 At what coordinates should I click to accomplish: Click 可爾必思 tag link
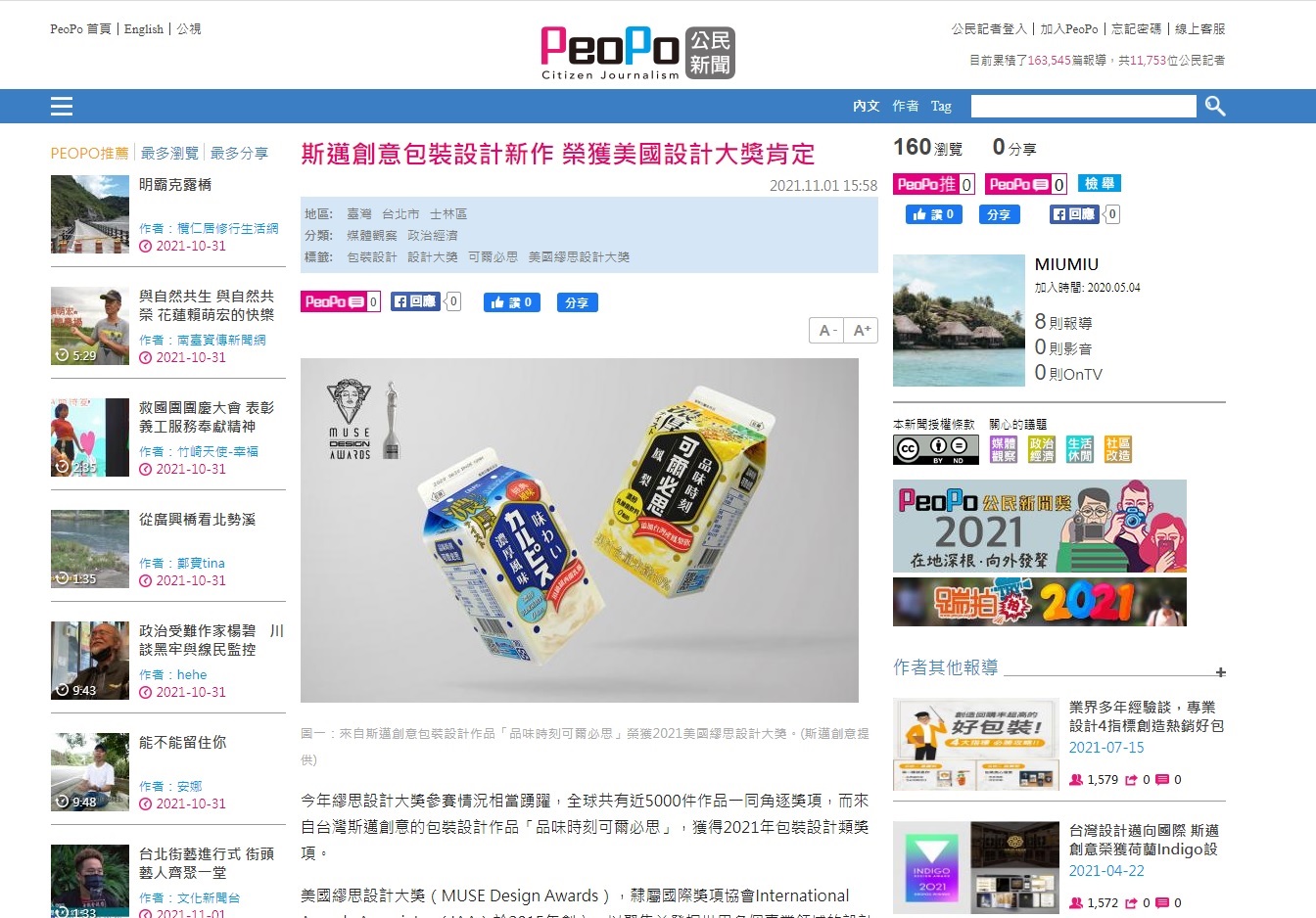[493, 256]
